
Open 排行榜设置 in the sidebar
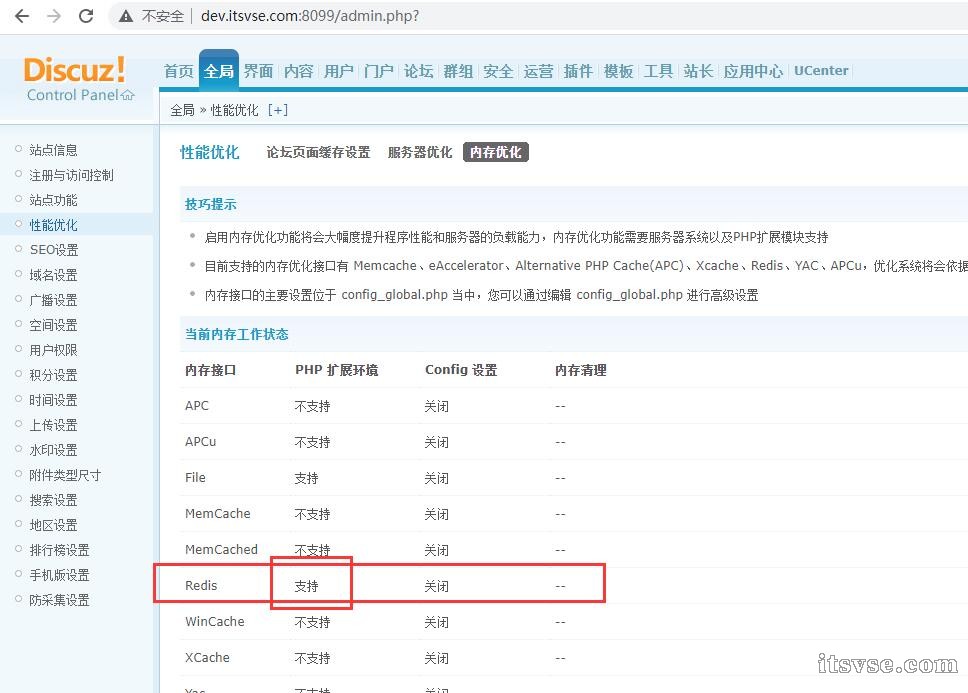pyautogui.click(x=59, y=550)
